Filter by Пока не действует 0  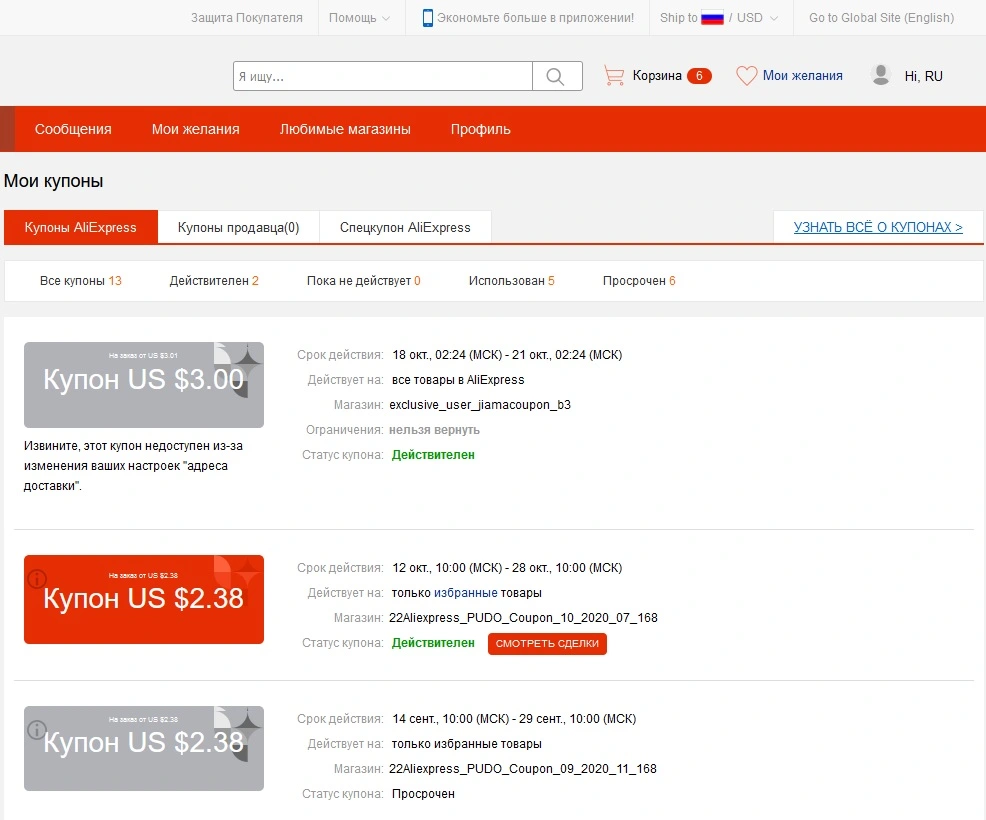click(x=363, y=280)
